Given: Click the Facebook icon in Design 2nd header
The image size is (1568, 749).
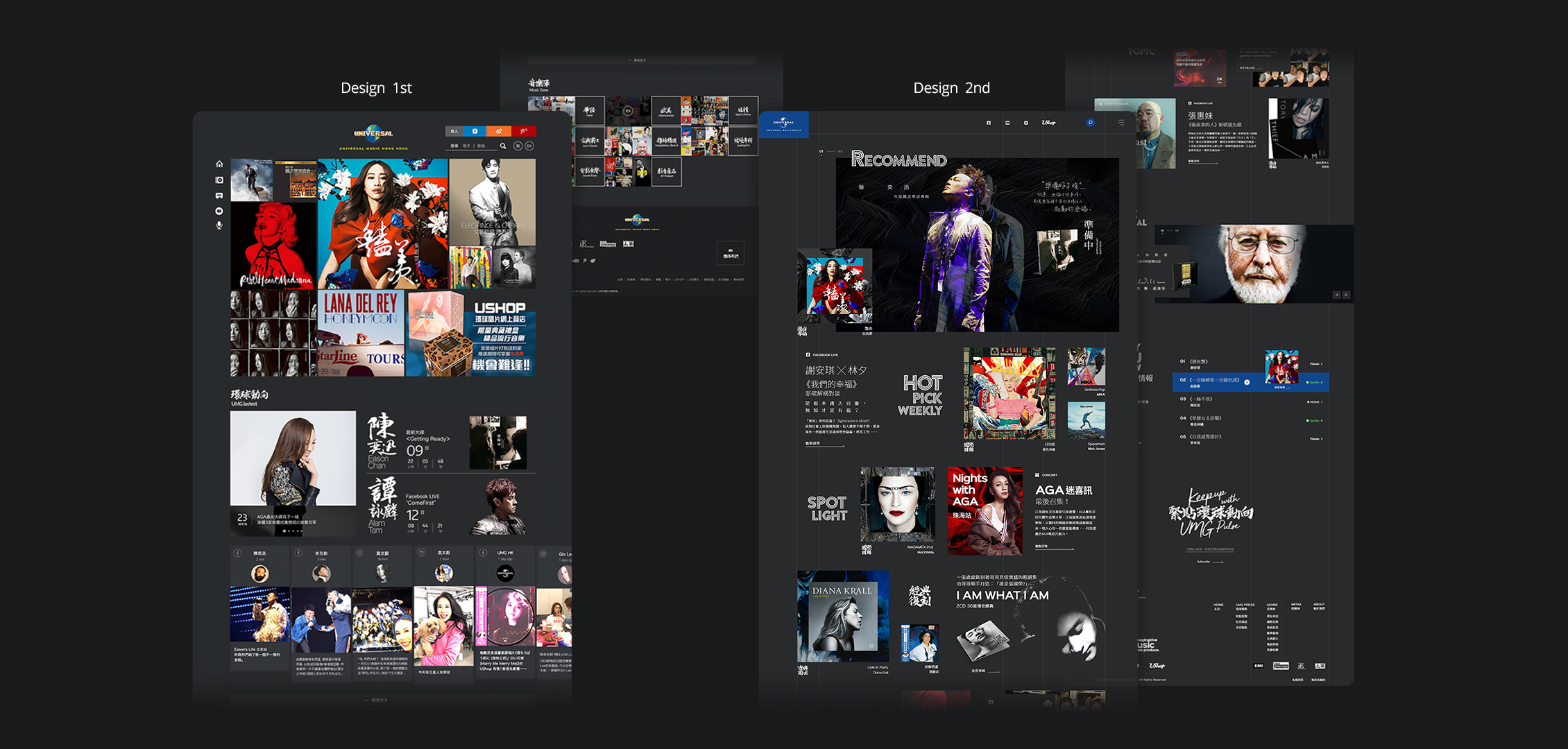Looking at the screenshot, I should pyautogui.click(x=989, y=123).
